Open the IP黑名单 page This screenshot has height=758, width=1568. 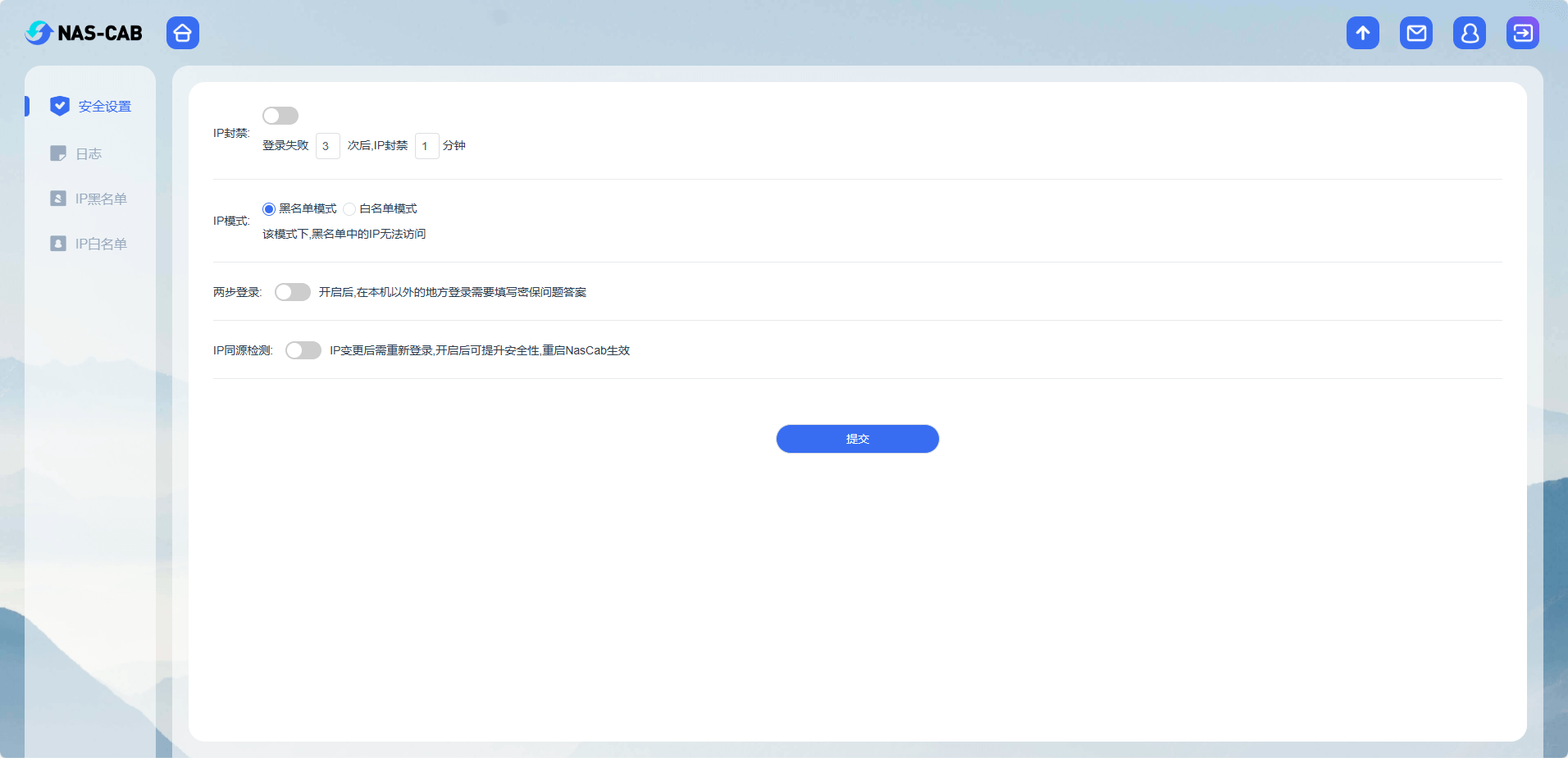tap(101, 199)
